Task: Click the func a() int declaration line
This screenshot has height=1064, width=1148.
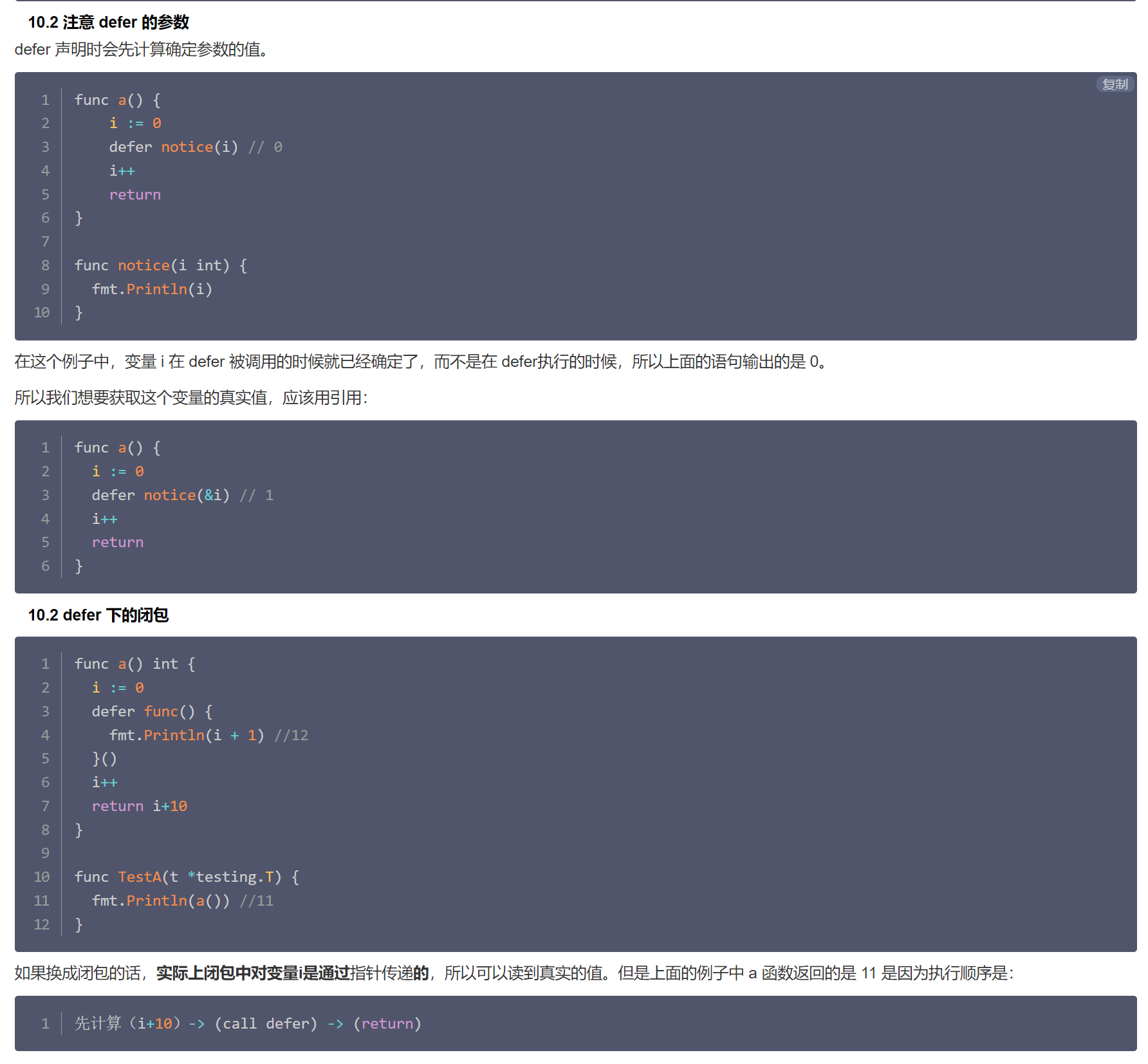Action: (134, 664)
